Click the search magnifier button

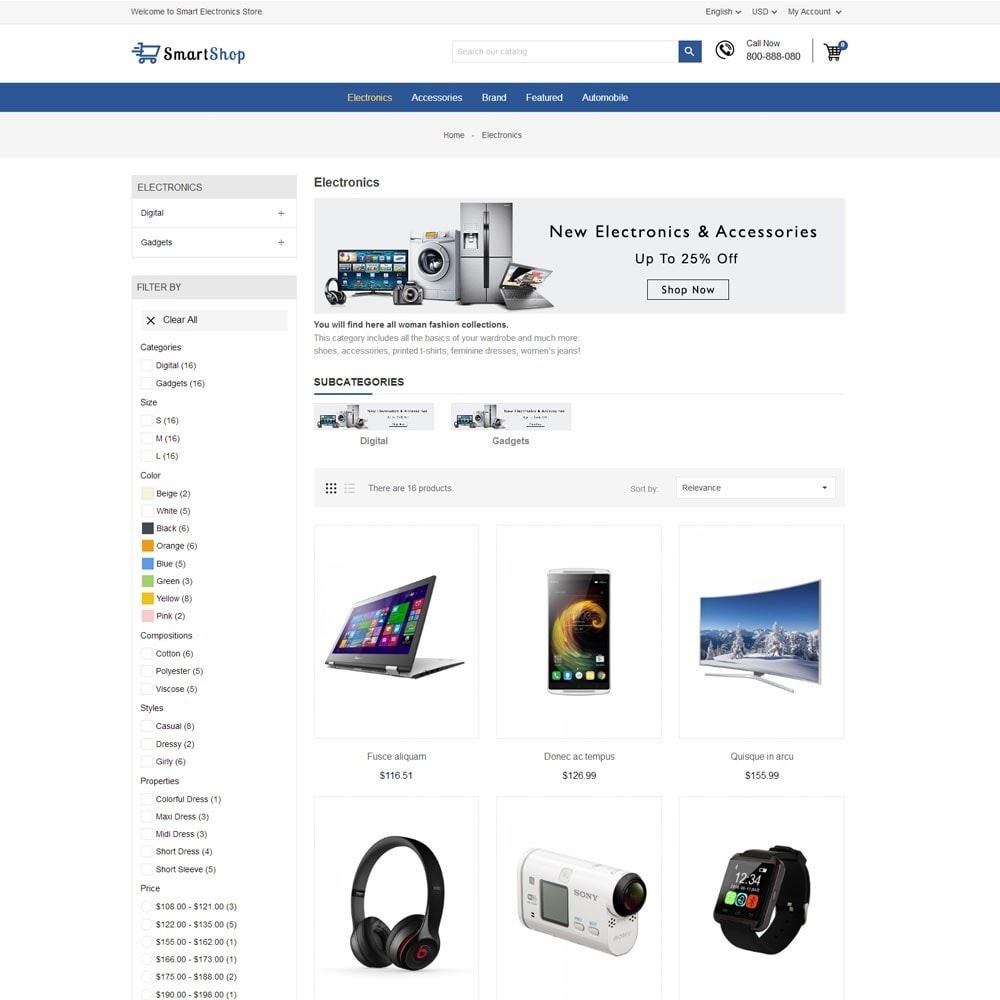[x=689, y=52]
